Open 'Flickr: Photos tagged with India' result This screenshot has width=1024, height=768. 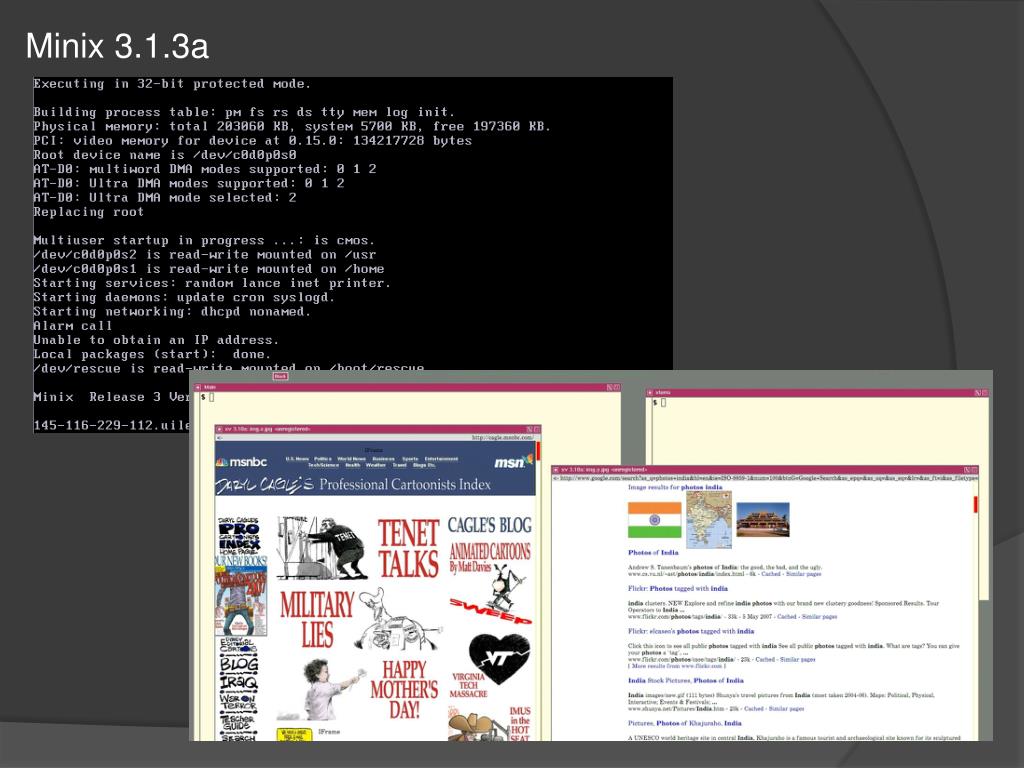tap(678, 588)
